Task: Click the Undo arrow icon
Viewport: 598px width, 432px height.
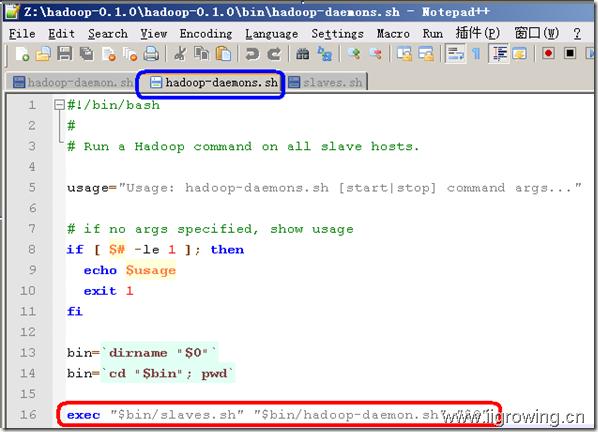Action: pos(252,54)
